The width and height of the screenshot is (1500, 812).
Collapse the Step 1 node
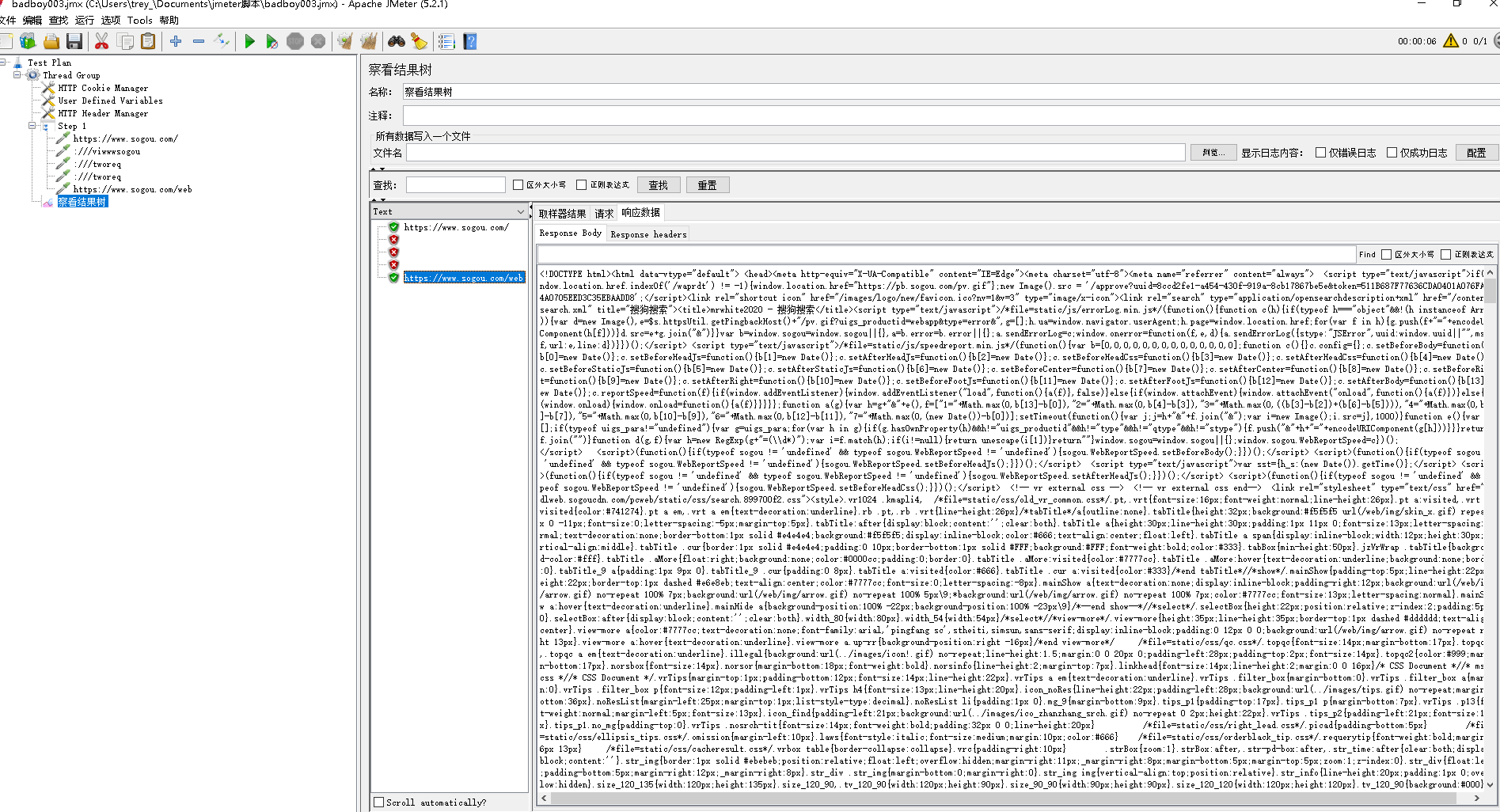pos(32,125)
